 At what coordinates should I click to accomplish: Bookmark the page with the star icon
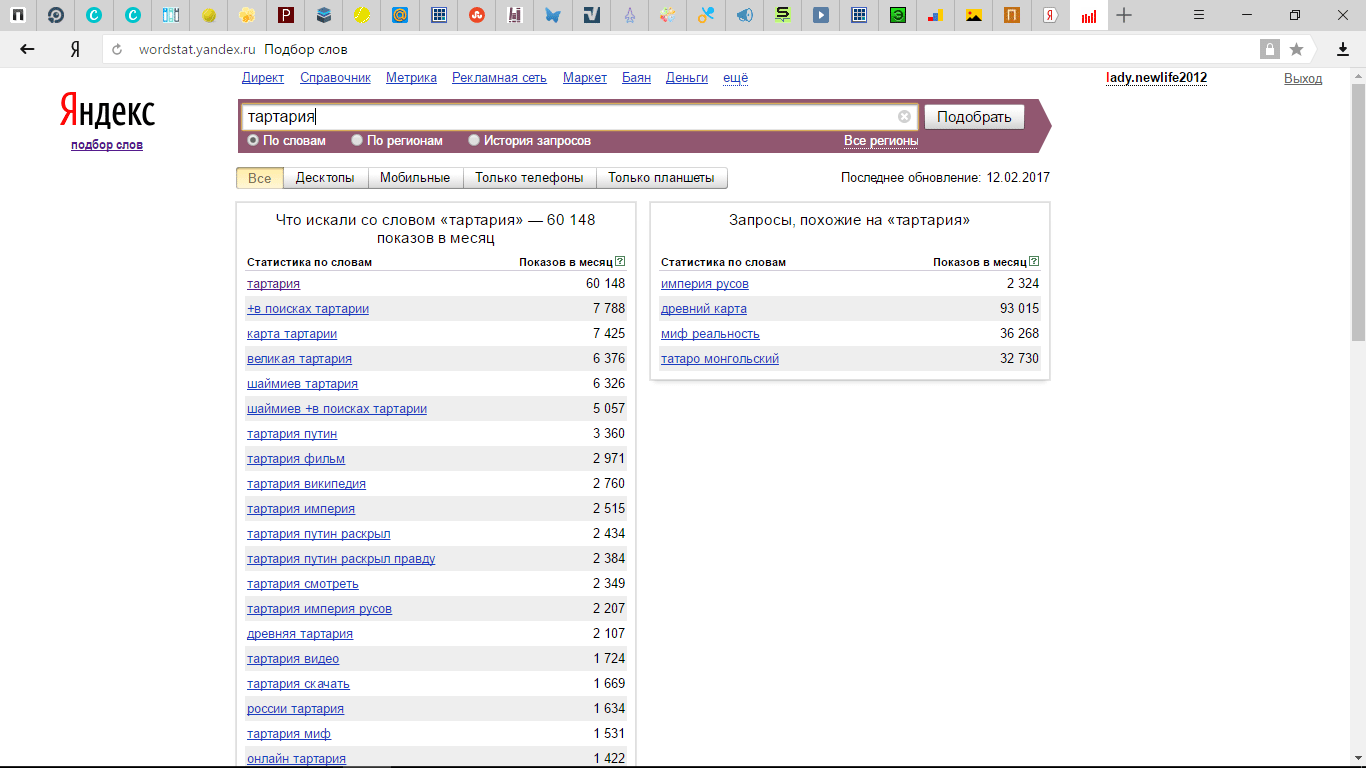[1296, 49]
